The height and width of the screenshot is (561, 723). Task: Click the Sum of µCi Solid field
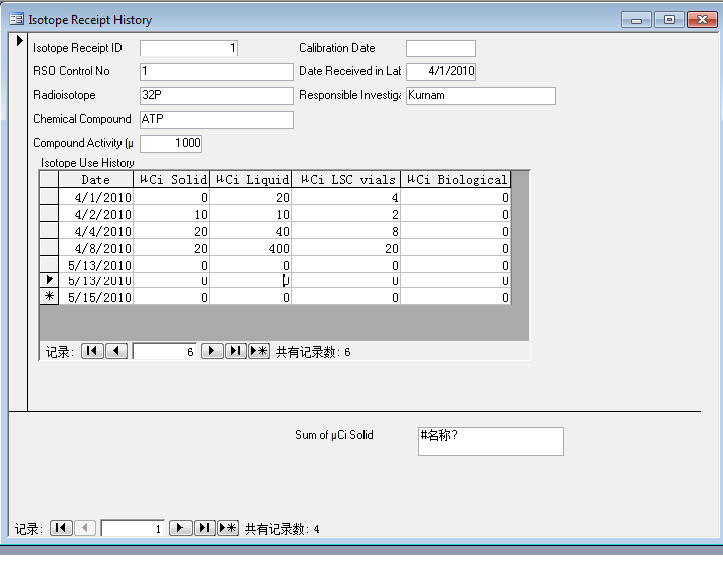(491, 441)
